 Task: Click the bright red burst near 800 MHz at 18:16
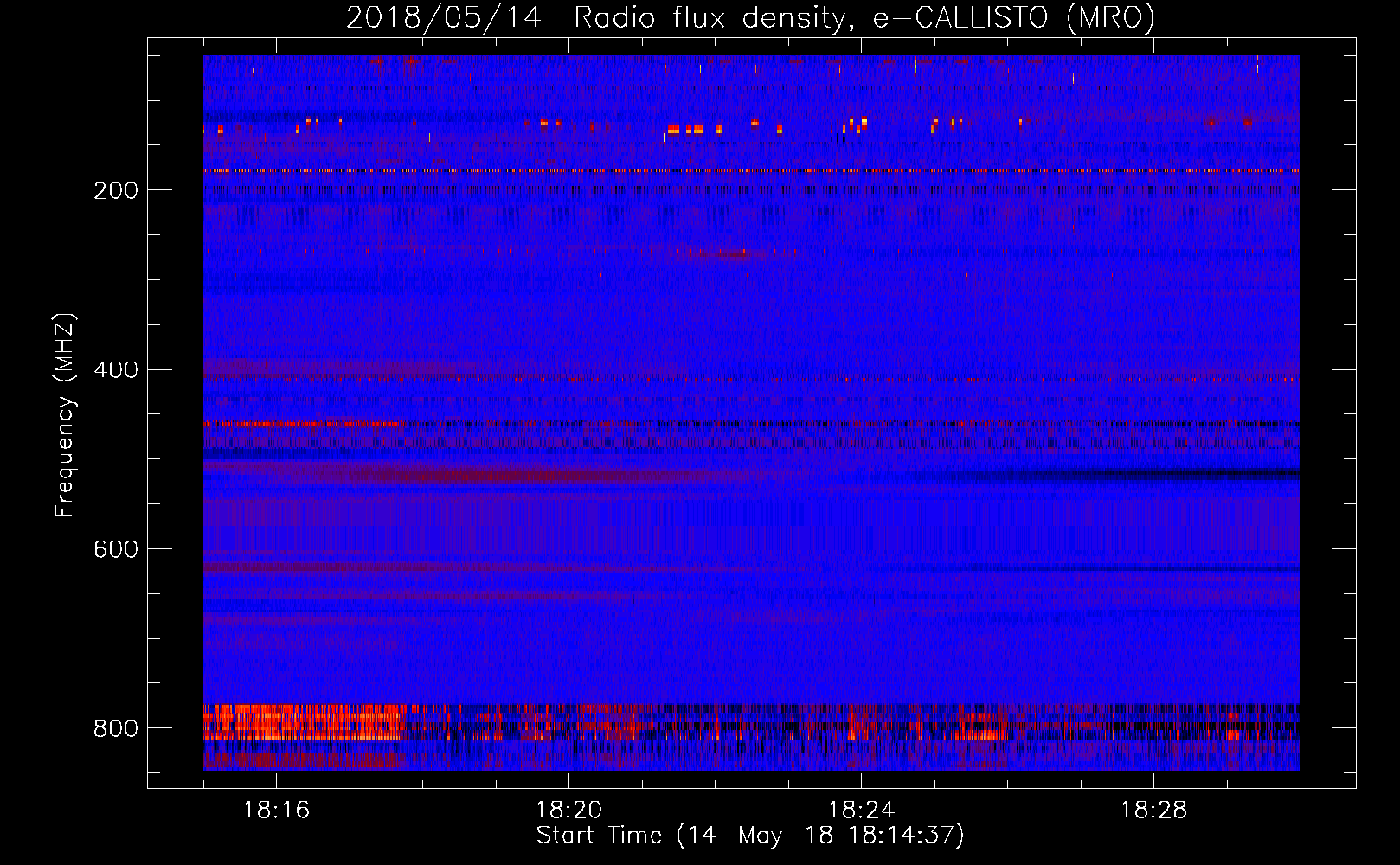(x=305, y=722)
